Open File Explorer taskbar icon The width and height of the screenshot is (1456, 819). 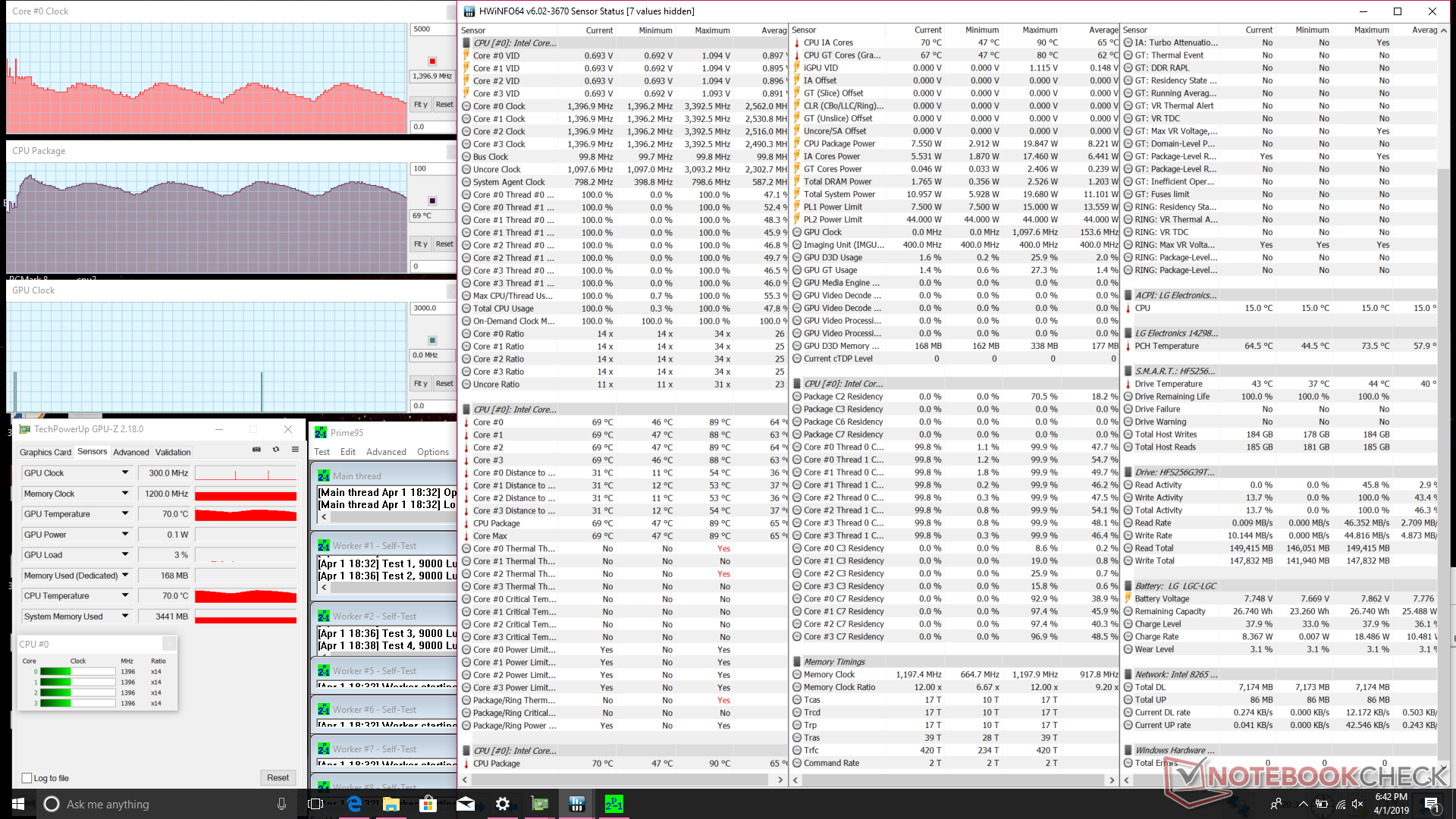pos(391,804)
